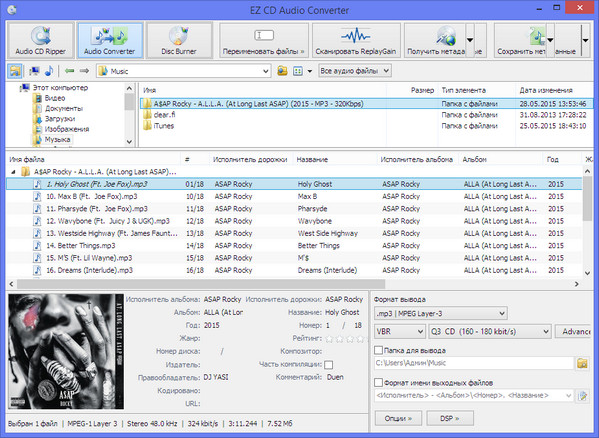Select track 10. Max B (Ft. Joe Fox).mp3
Image resolution: width=599 pixels, height=438 pixels.
[294, 197]
